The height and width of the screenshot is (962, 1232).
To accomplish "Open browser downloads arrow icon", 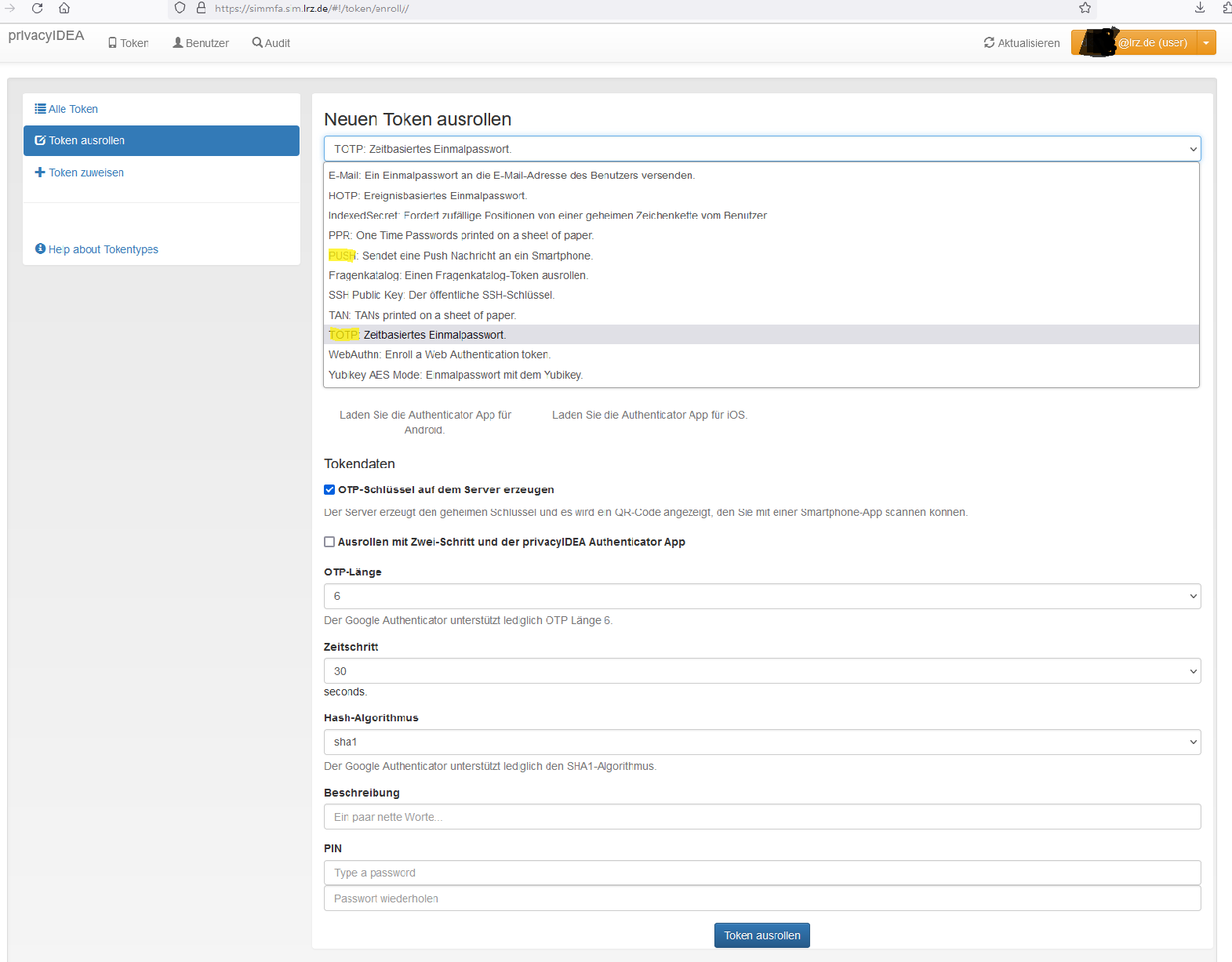I will point(1200,8).
